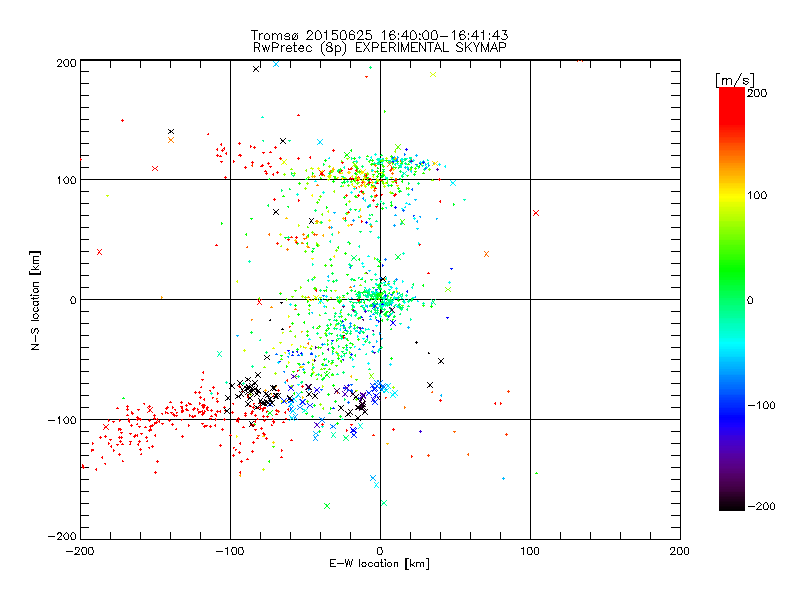The height and width of the screenshot is (600, 800).
Task: Click the y-axis tick label '100'
Action: click(66, 180)
